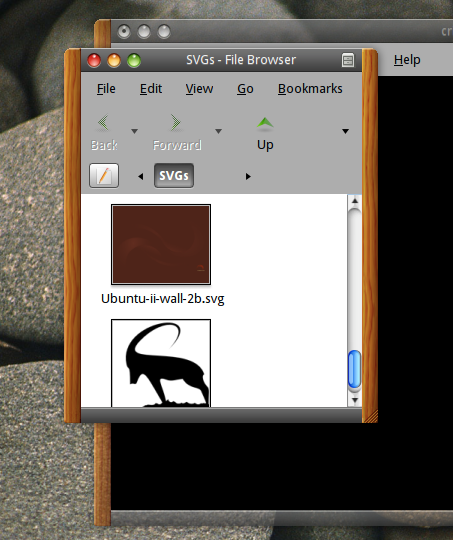Viewport: 453px width, 540px height.
Task: Click the title bar window menu icon
Action: 348,60
